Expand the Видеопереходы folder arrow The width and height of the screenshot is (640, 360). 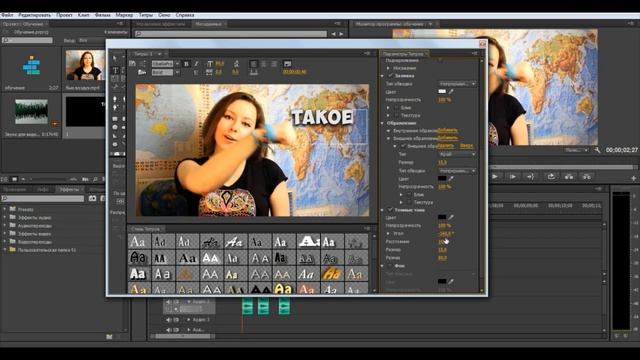point(5,242)
